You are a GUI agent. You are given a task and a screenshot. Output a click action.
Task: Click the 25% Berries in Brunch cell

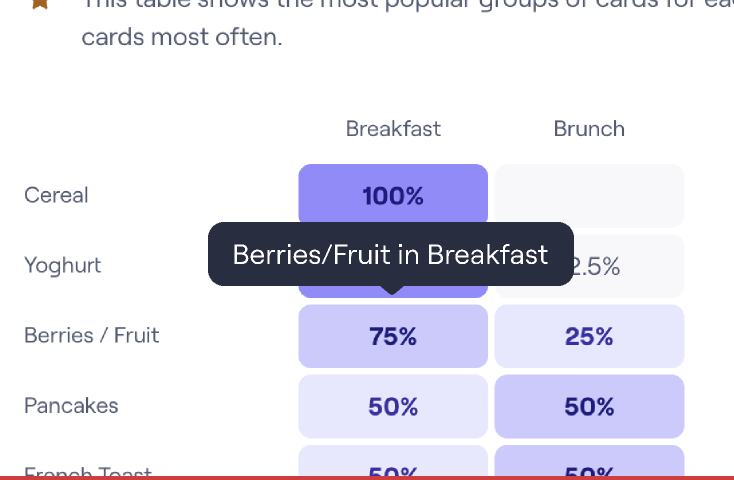pos(589,336)
